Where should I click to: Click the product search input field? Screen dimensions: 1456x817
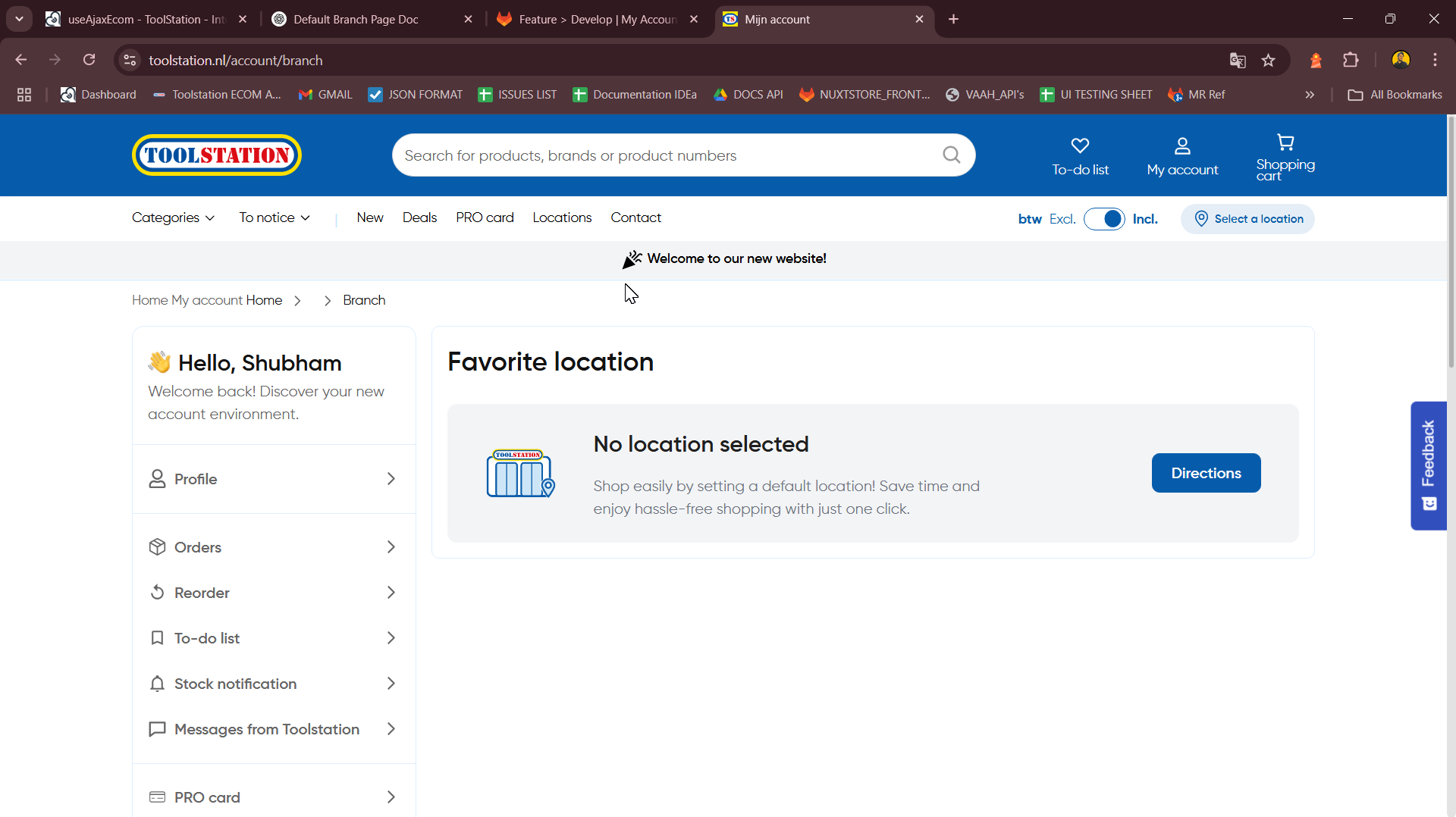[667, 155]
